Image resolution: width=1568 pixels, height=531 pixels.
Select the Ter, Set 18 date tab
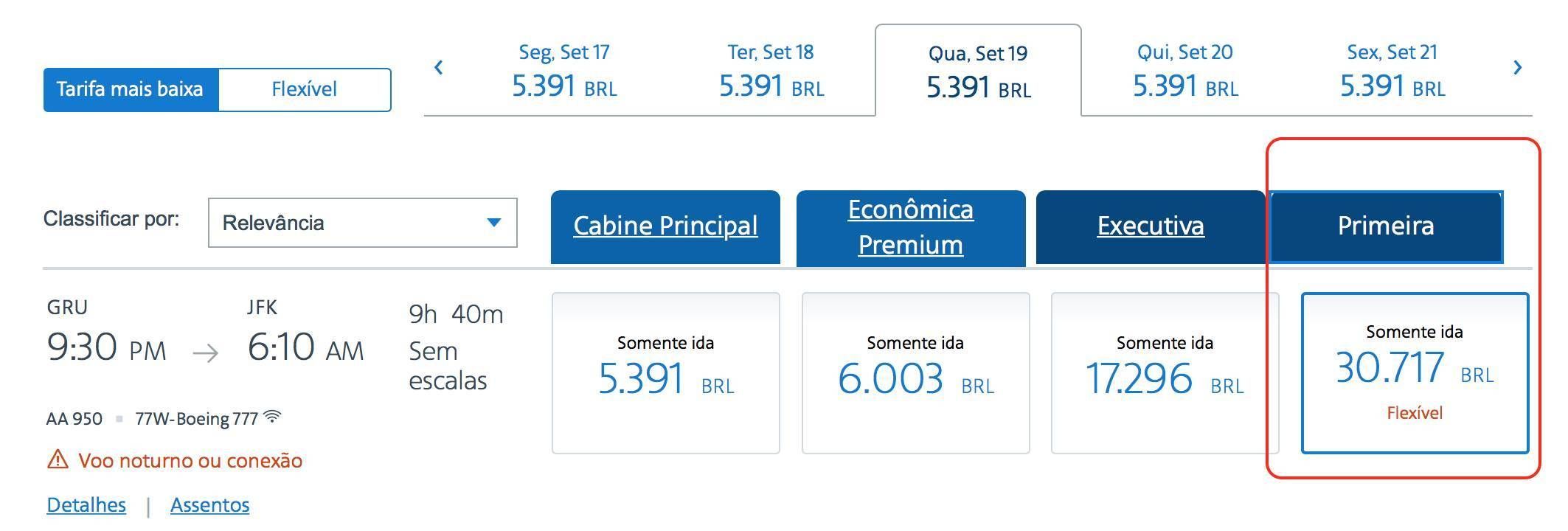(771, 71)
